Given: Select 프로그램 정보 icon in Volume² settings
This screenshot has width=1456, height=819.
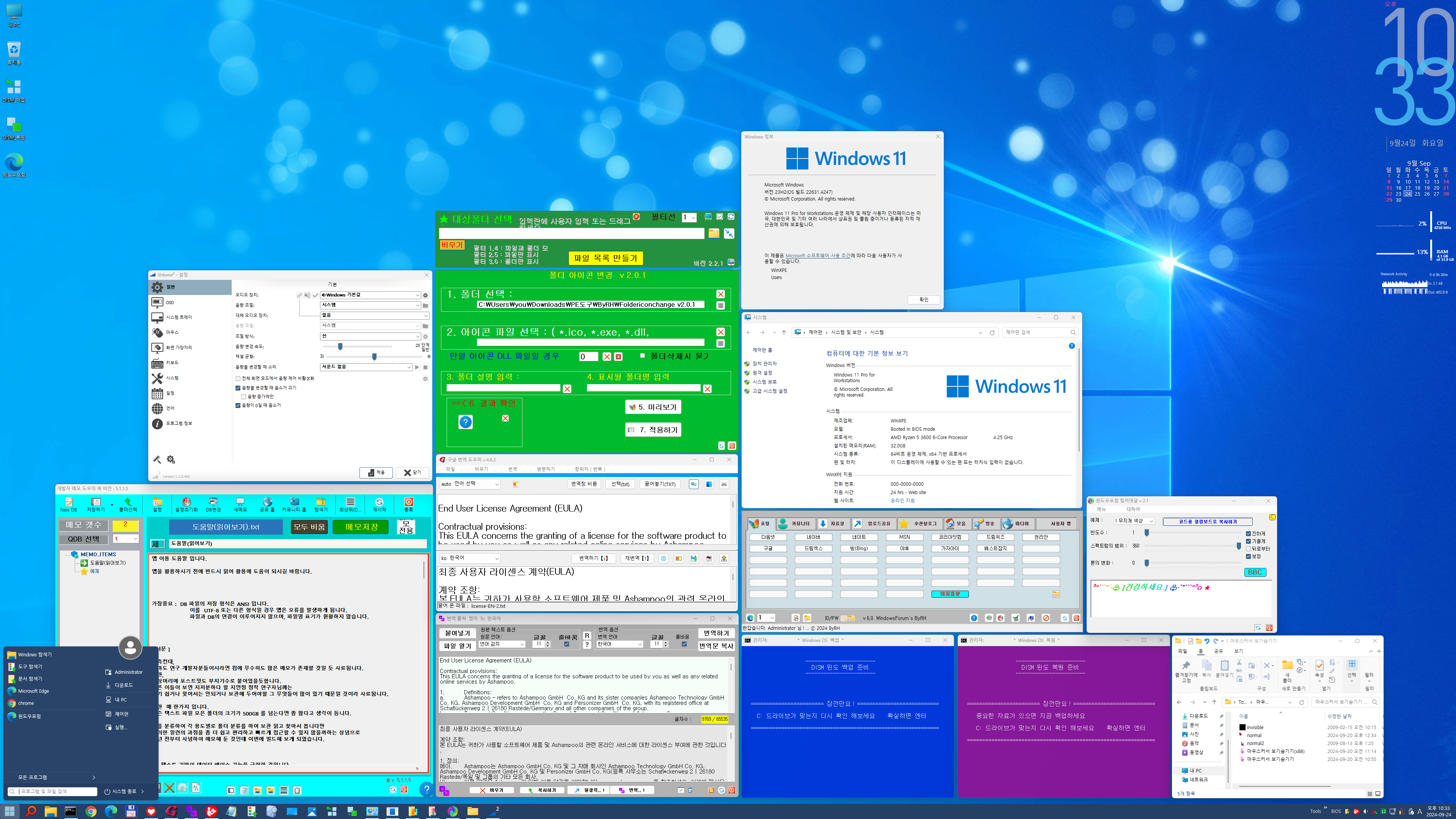Looking at the screenshot, I should (x=157, y=424).
